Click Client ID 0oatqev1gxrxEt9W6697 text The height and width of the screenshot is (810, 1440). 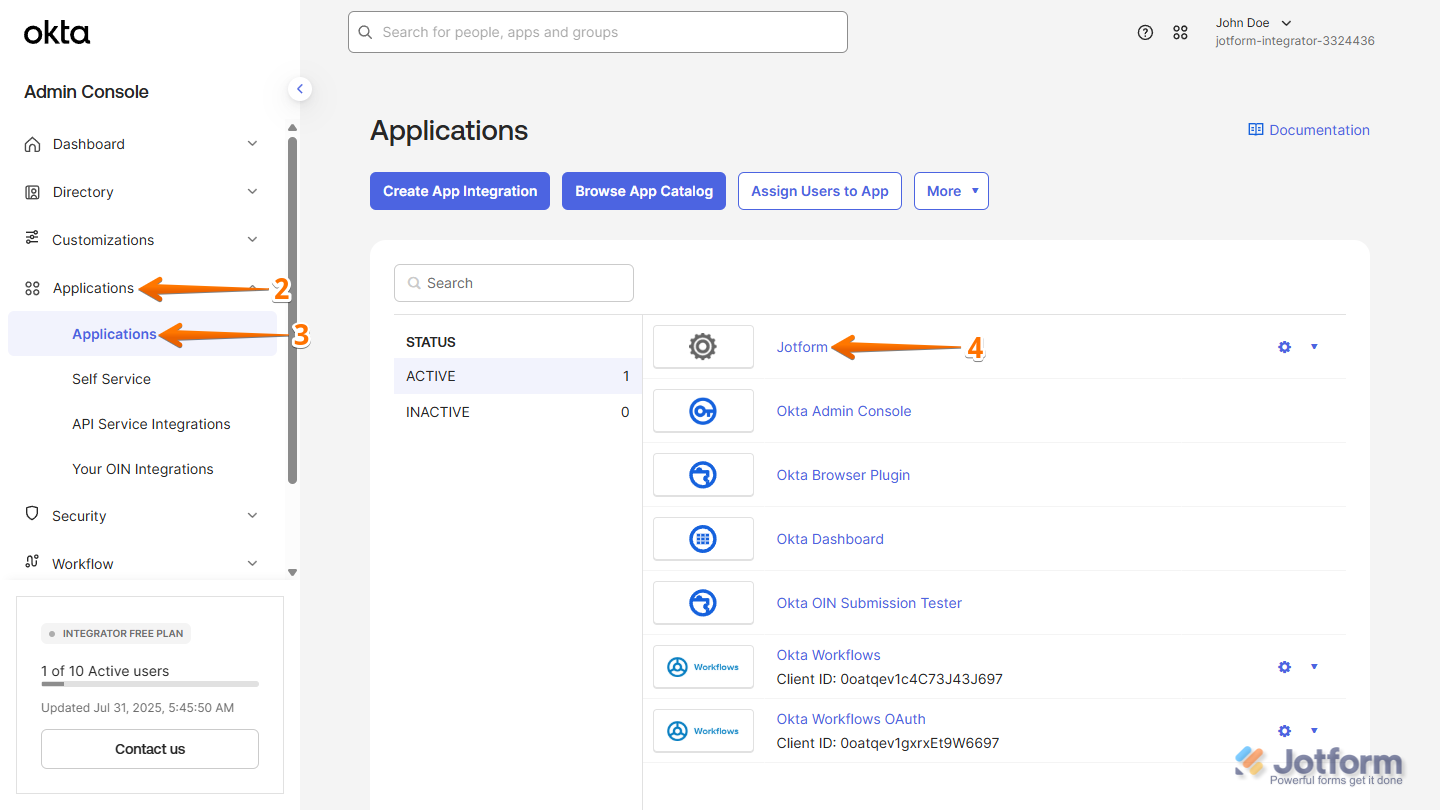click(888, 743)
